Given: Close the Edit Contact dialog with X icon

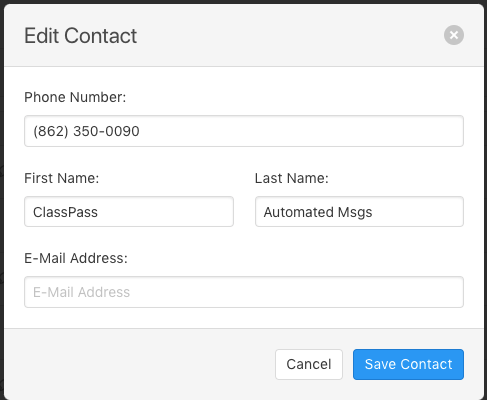Looking at the screenshot, I should (454, 35).
